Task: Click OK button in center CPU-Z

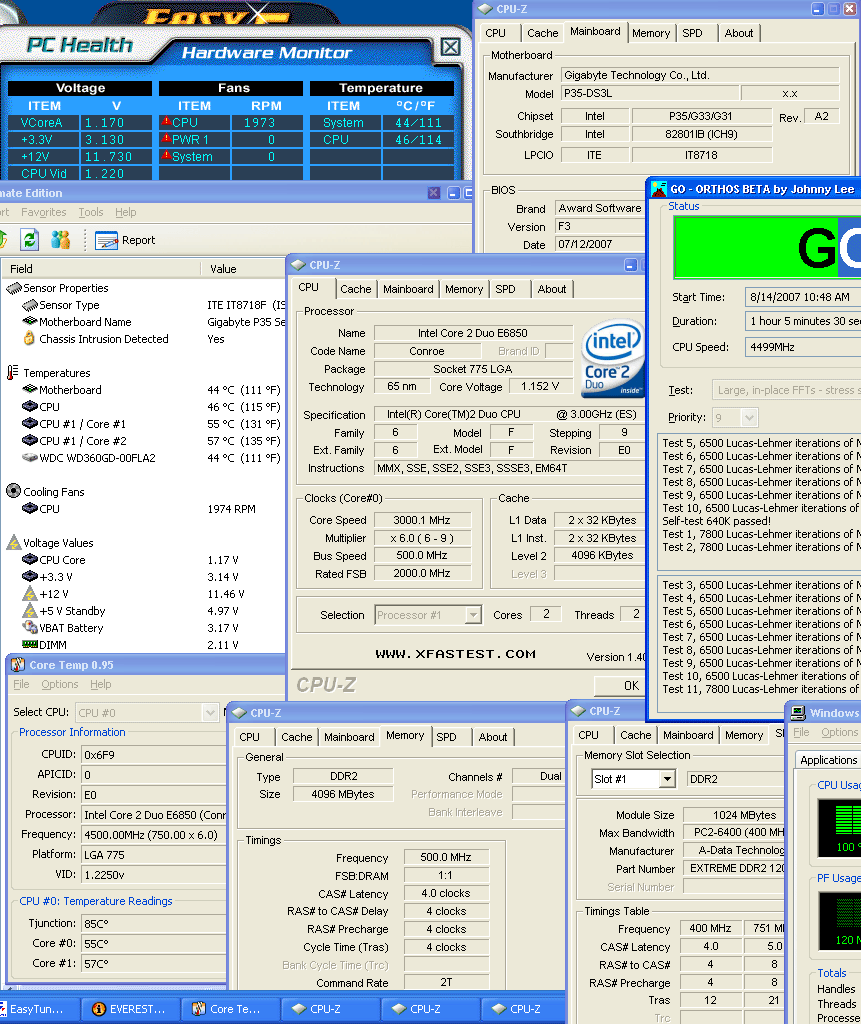Action: tap(621, 686)
